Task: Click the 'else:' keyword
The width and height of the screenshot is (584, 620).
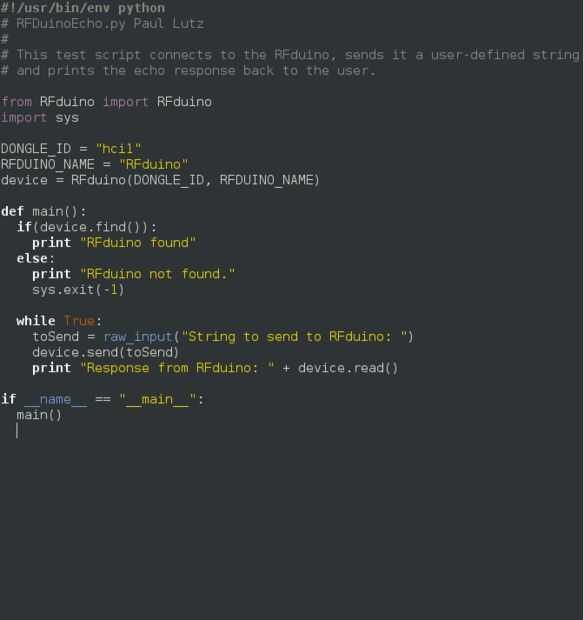Action: coord(36,259)
